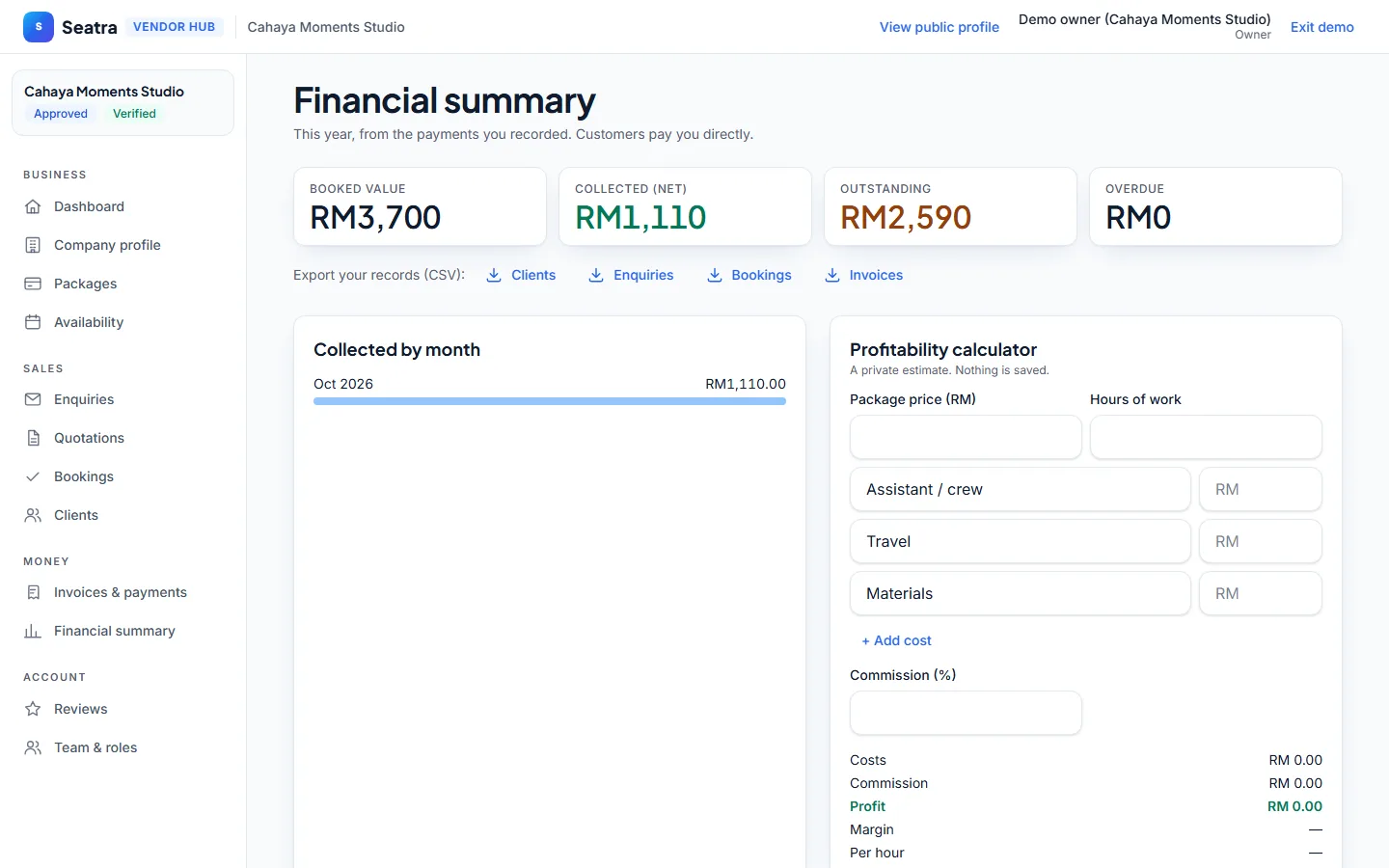Click the Profitability calculator heading
This screenshot has height=868, width=1389.
[943, 349]
